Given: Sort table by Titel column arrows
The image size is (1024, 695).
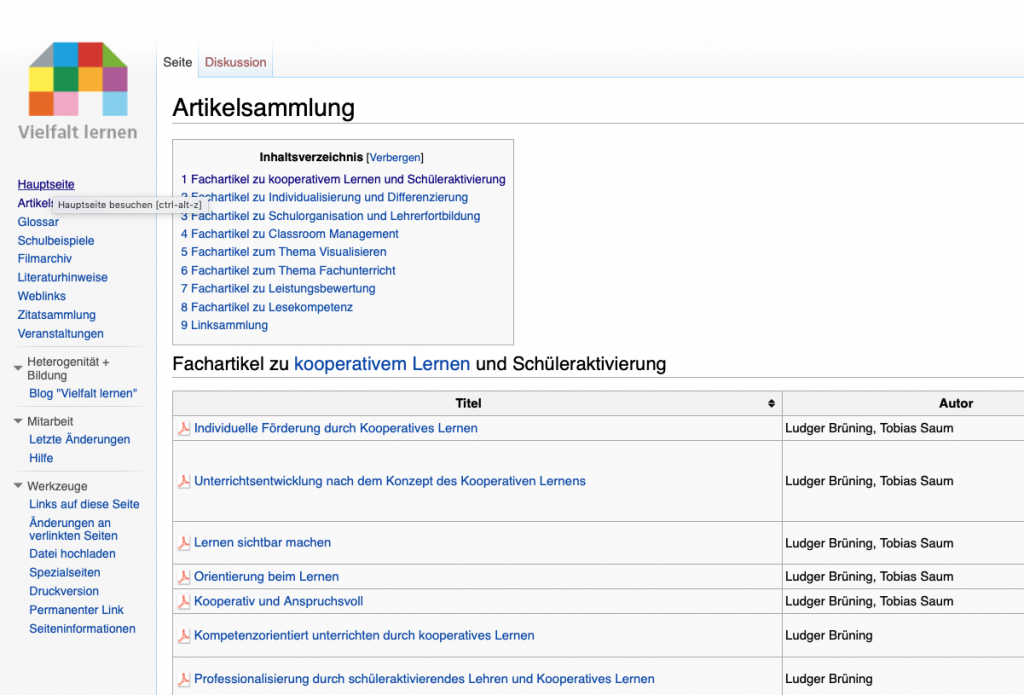Looking at the screenshot, I should [x=771, y=404].
